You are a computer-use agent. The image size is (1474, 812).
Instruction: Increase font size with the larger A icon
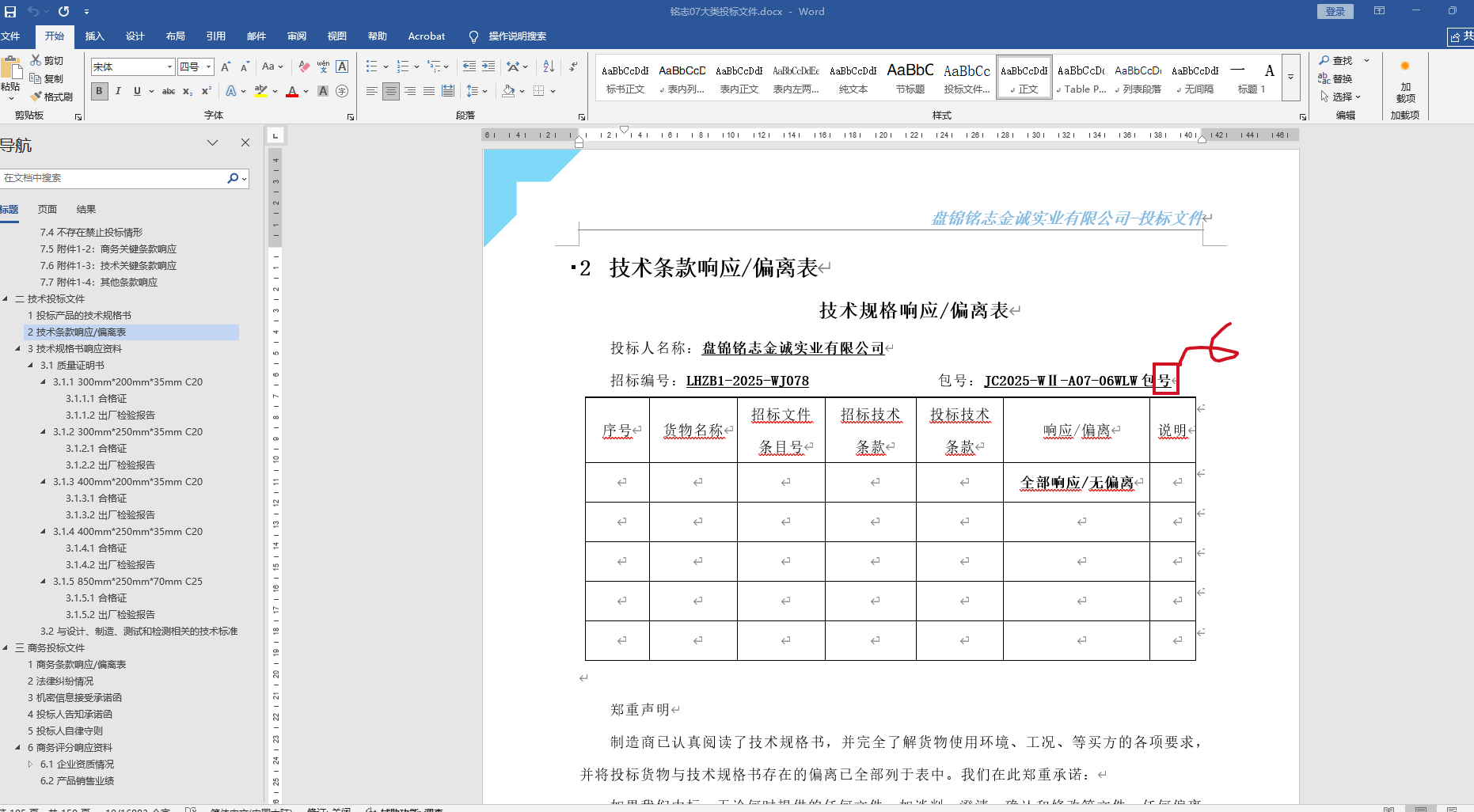226,66
